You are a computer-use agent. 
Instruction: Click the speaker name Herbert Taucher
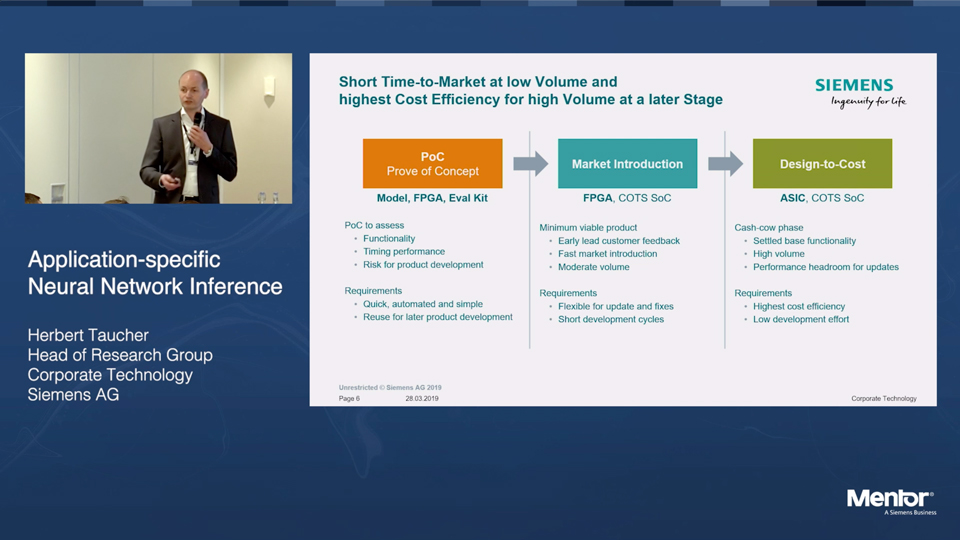[x=88, y=335]
